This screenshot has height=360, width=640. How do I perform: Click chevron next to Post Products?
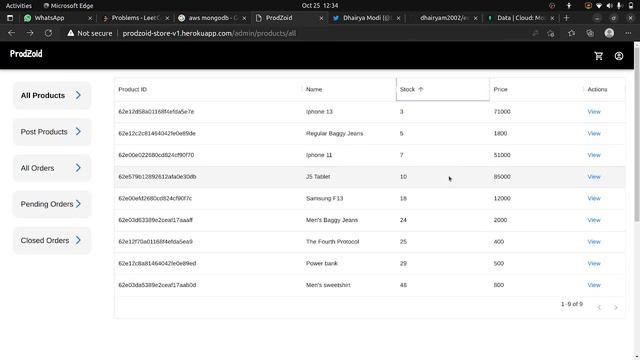point(78,131)
